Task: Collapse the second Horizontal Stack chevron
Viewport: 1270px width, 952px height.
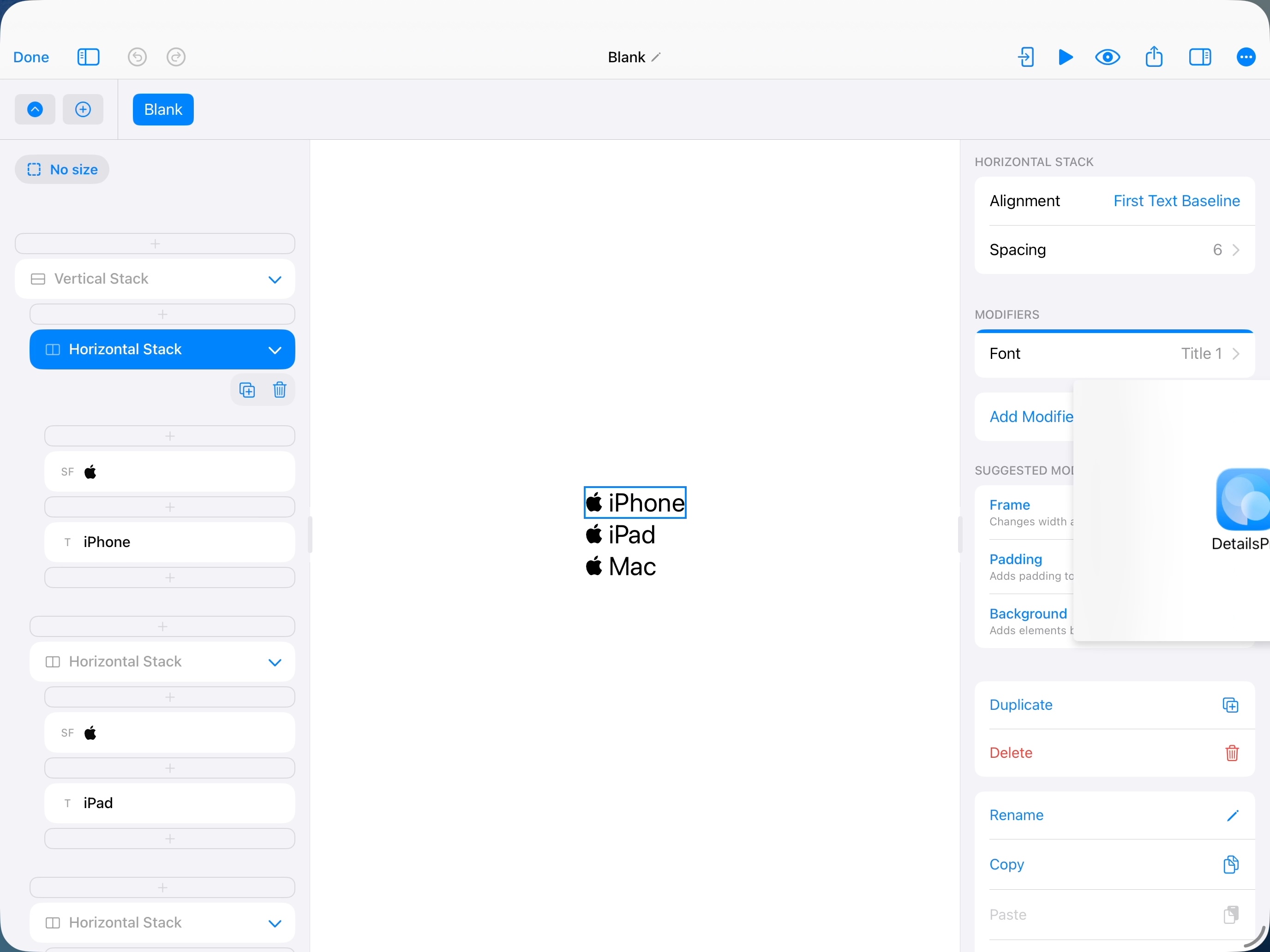Action: coord(275,662)
